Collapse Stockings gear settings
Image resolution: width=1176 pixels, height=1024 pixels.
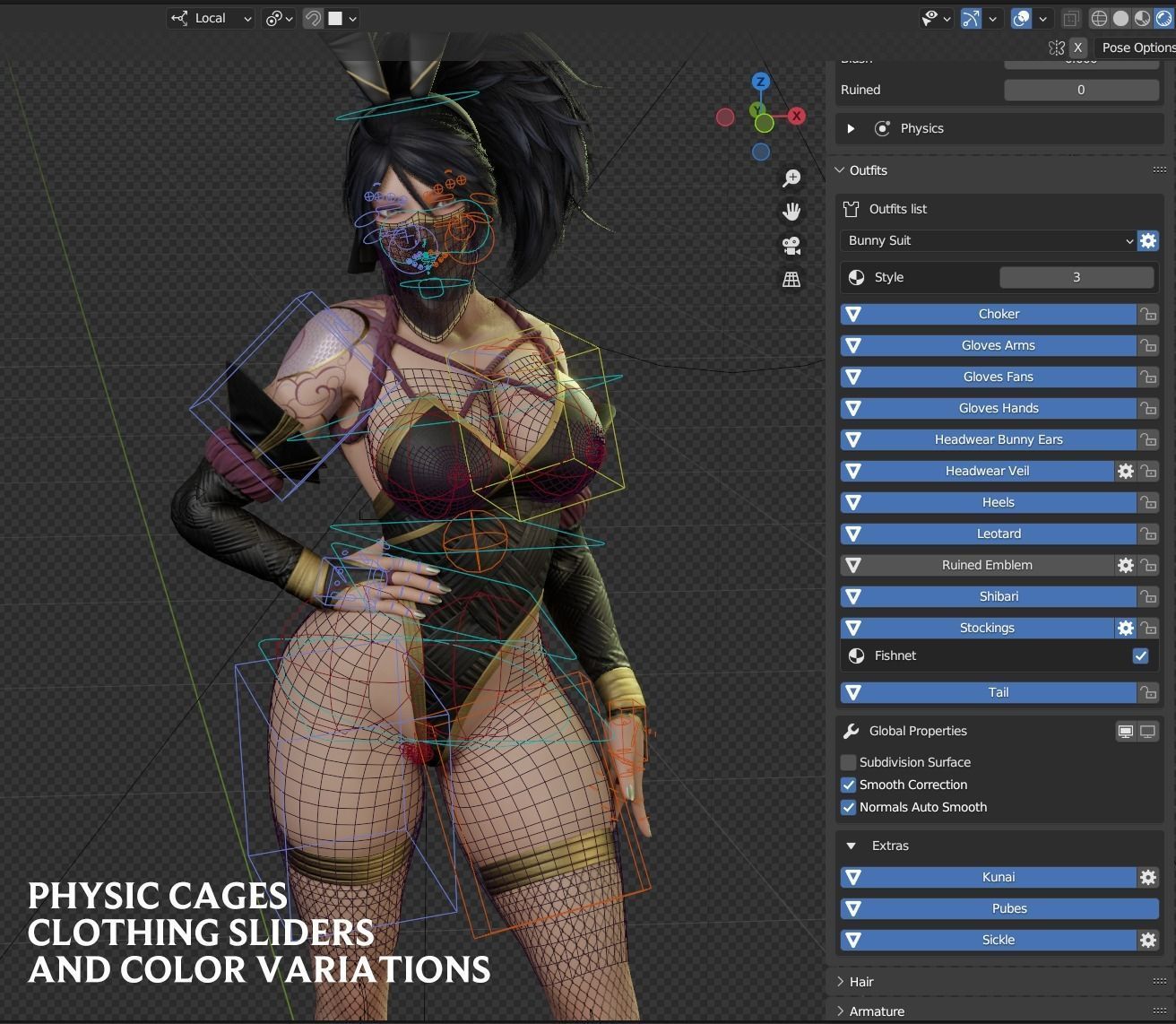(x=1126, y=628)
